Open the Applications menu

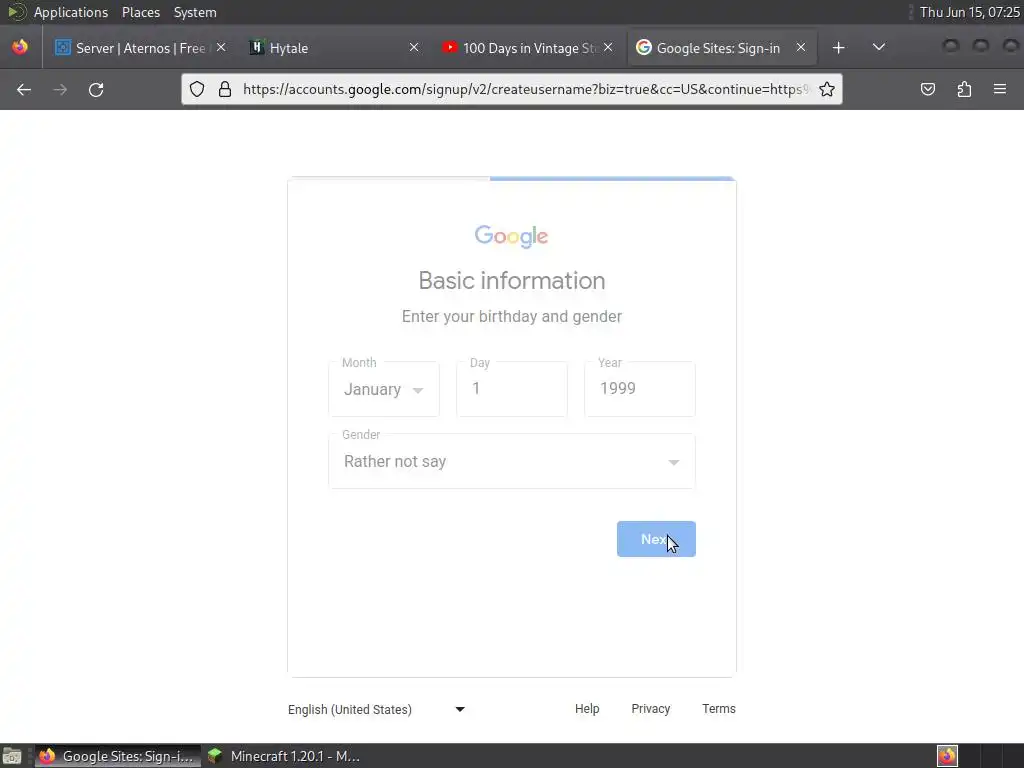tap(71, 12)
